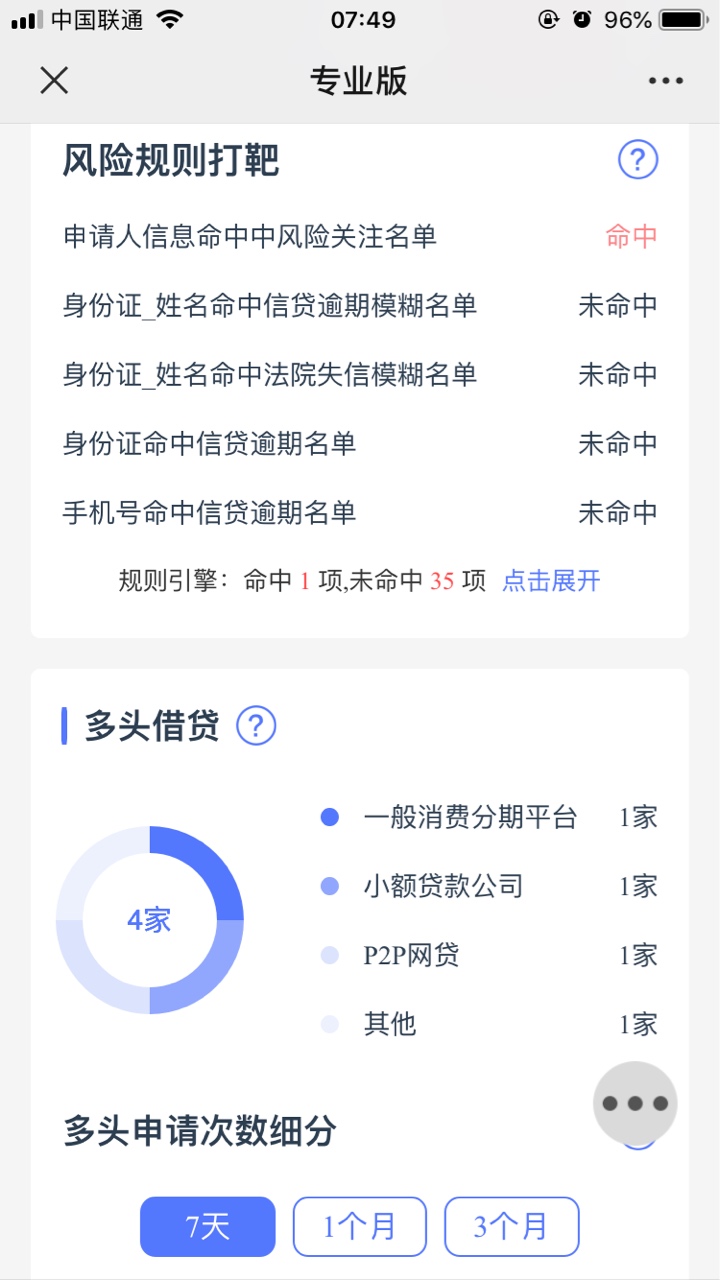Tap the red 命中 result status
720x1280 pixels.
632,237
